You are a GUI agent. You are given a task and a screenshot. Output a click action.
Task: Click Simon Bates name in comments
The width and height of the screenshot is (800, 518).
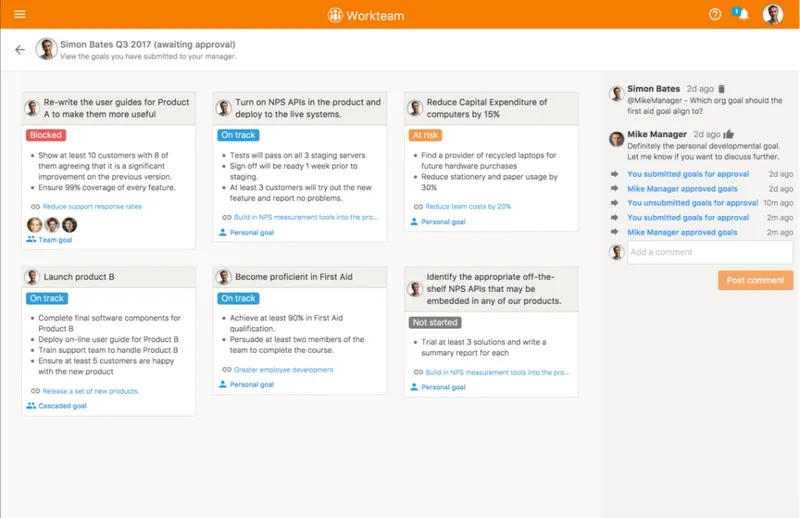click(x=653, y=89)
